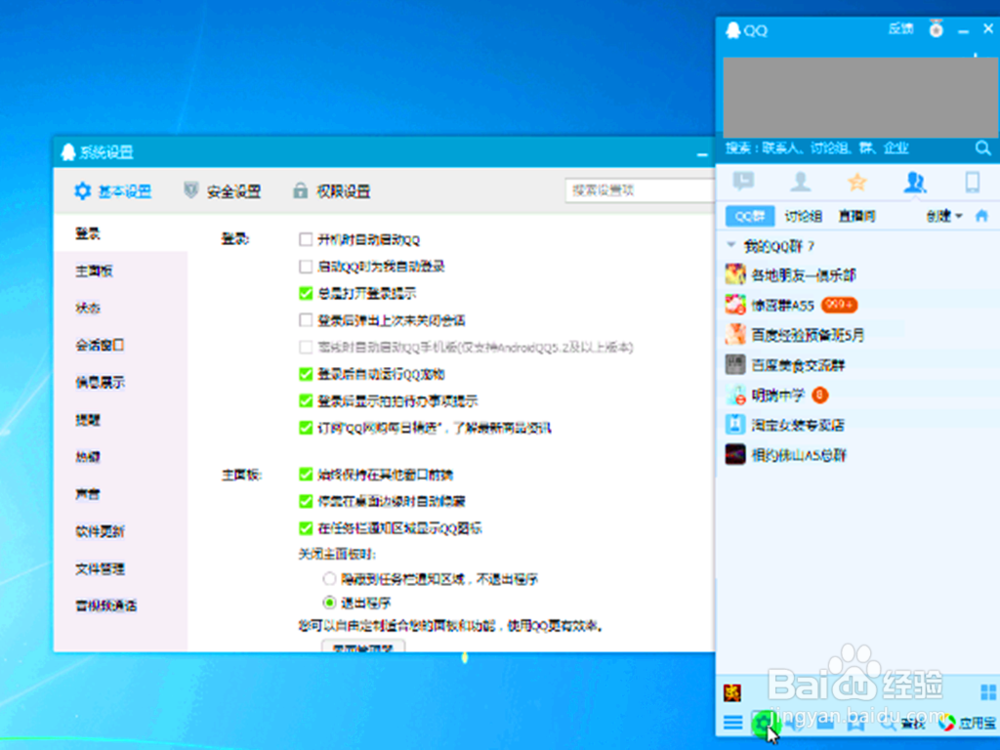Uncheck 在任务栏通知区域显示QQ图标
The height and width of the screenshot is (750, 1000).
coord(305,527)
